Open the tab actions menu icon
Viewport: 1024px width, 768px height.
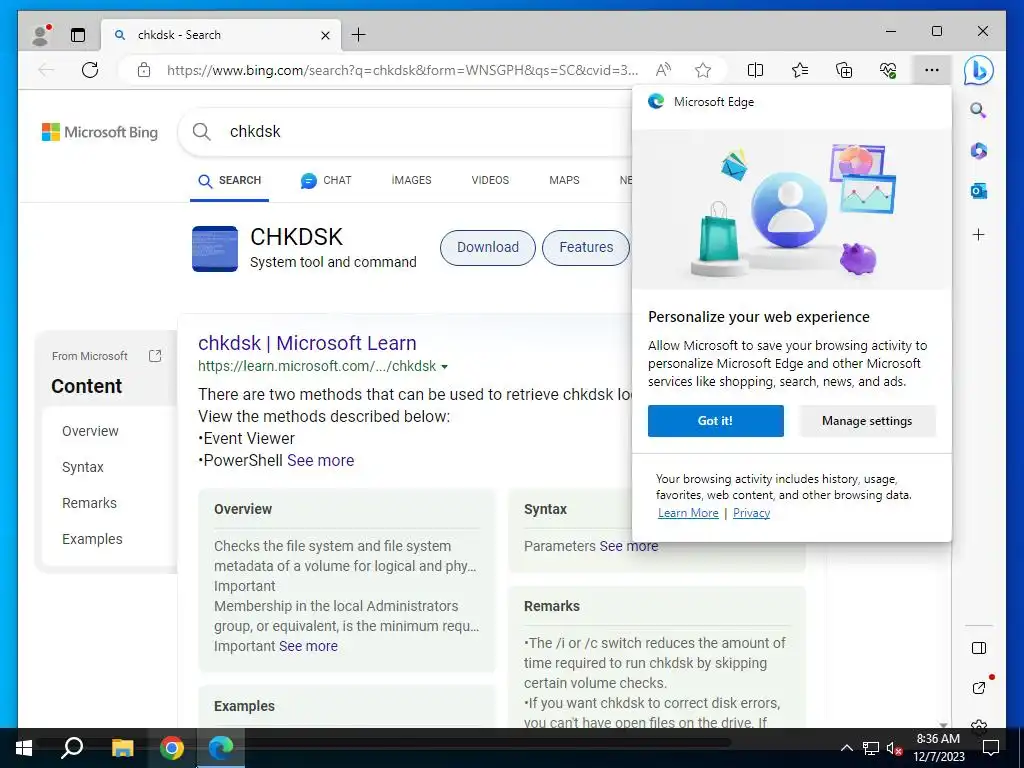pos(78,35)
